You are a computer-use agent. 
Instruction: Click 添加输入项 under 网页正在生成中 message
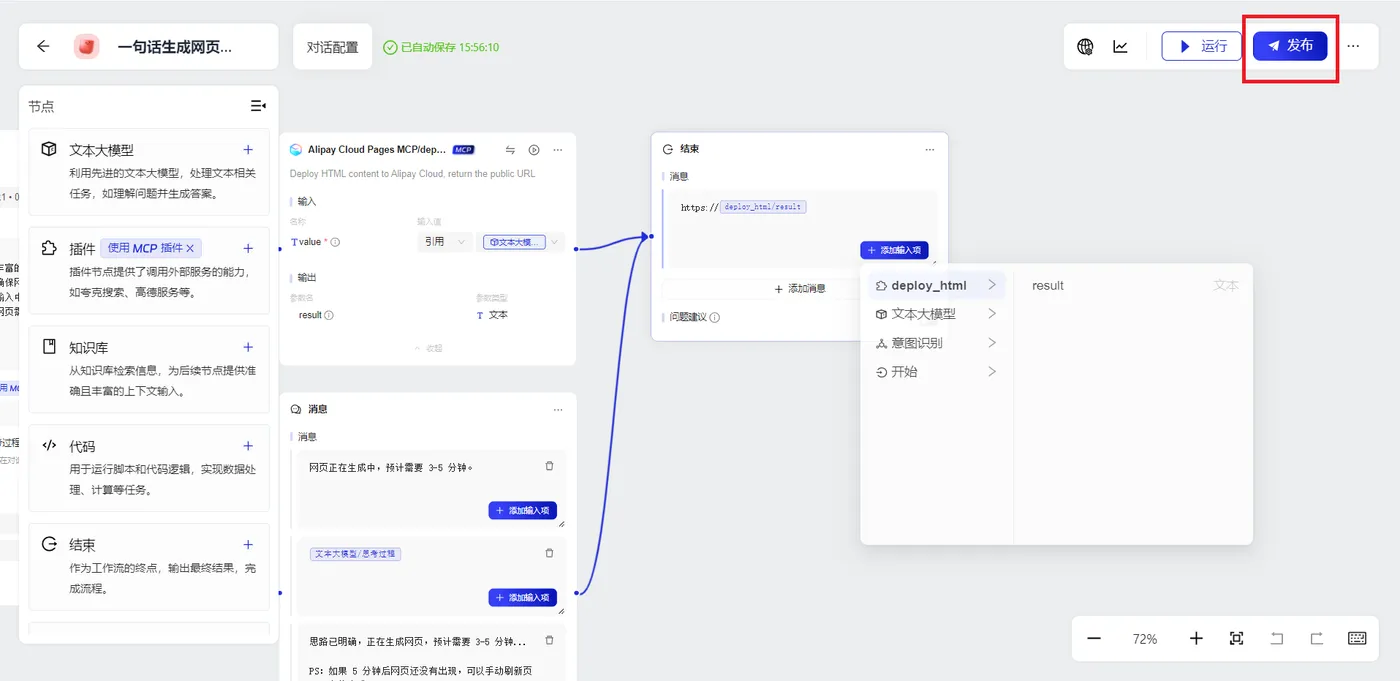click(523, 510)
